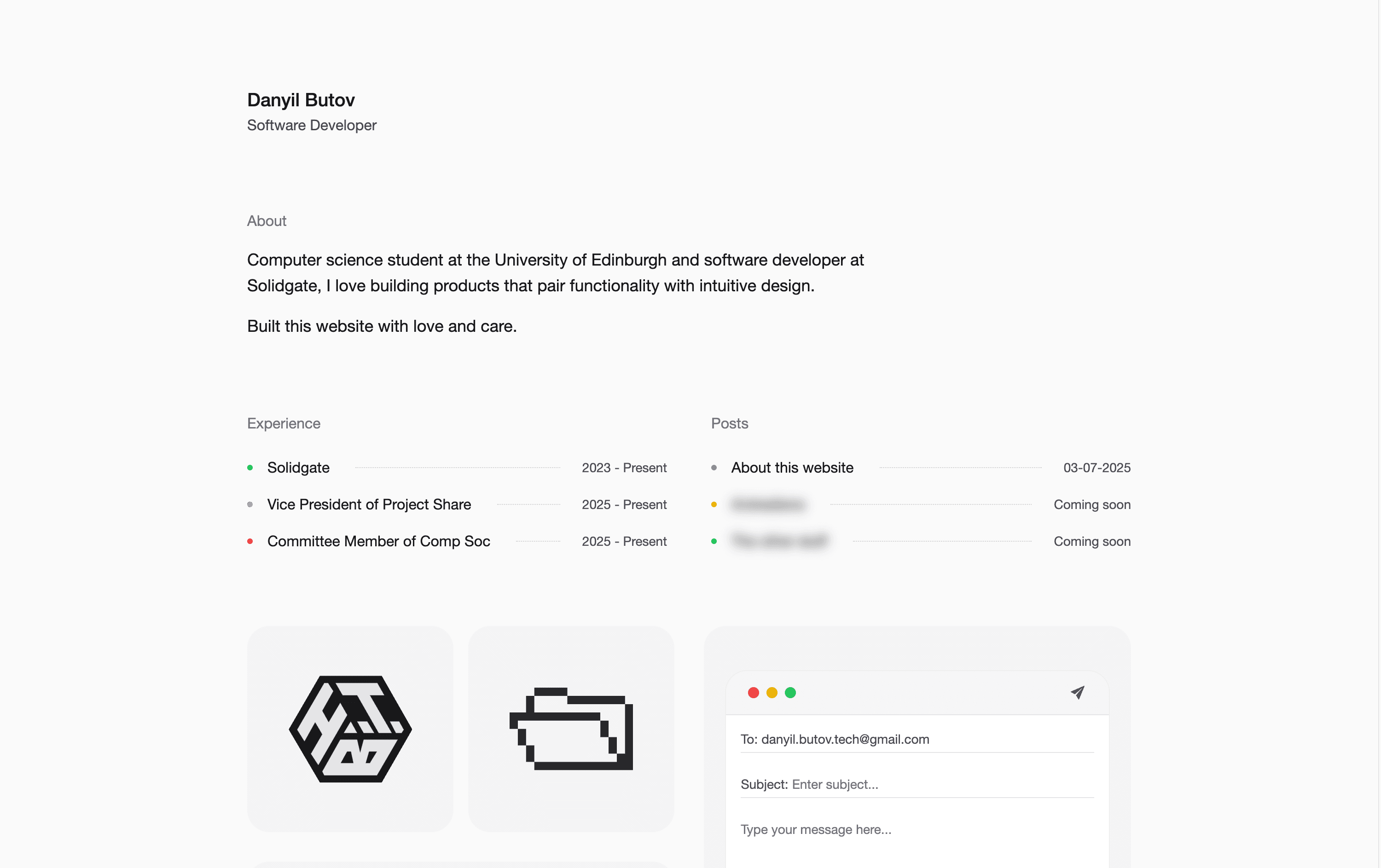Open Vice President of Project Share entry
1381x868 pixels.
[x=457, y=504]
